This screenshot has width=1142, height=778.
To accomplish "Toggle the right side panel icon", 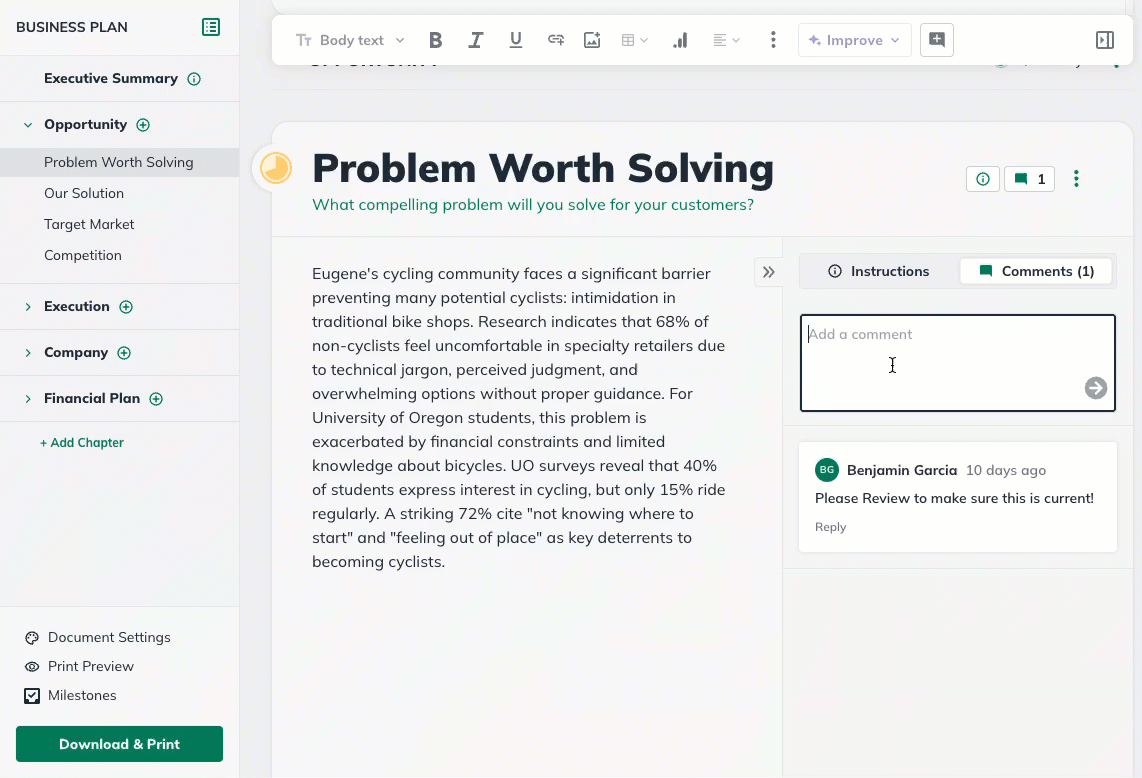I will point(1105,40).
